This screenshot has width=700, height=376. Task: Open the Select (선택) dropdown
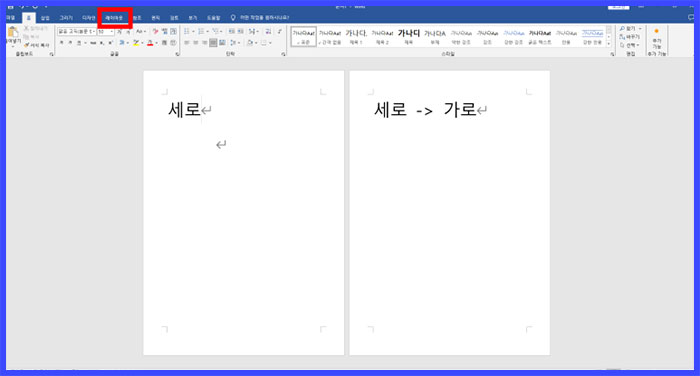(629, 45)
